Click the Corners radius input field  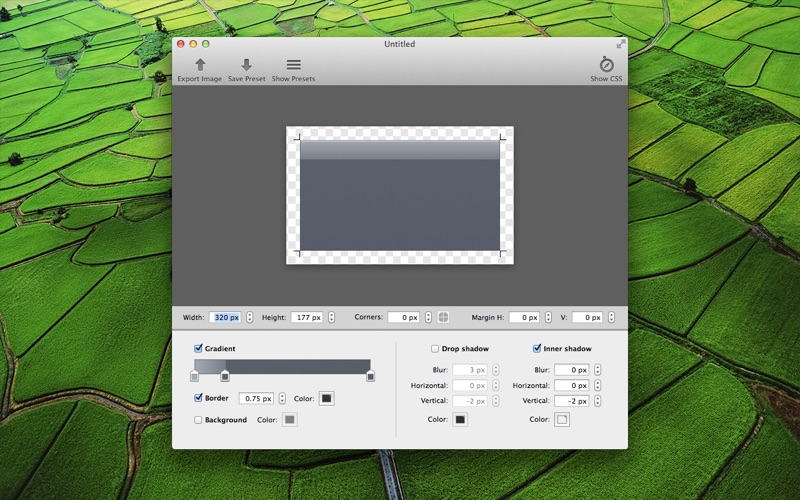(x=403, y=317)
